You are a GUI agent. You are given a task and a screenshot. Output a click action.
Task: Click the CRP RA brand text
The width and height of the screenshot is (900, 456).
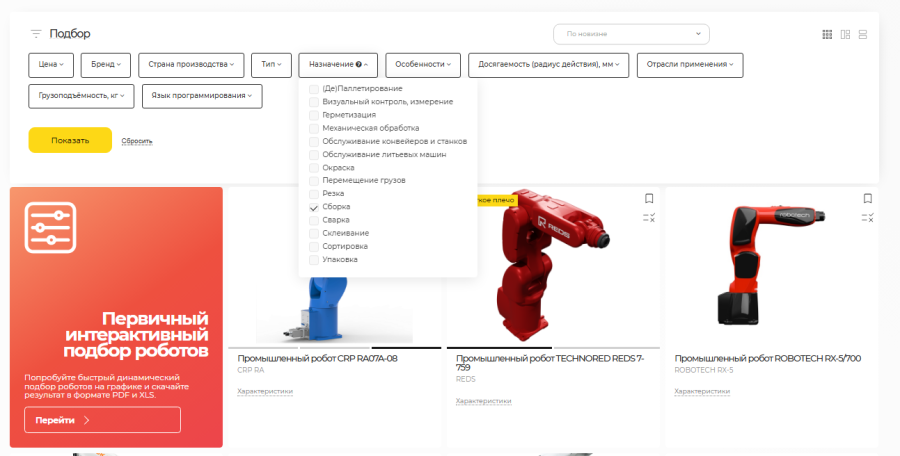(251, 370)
